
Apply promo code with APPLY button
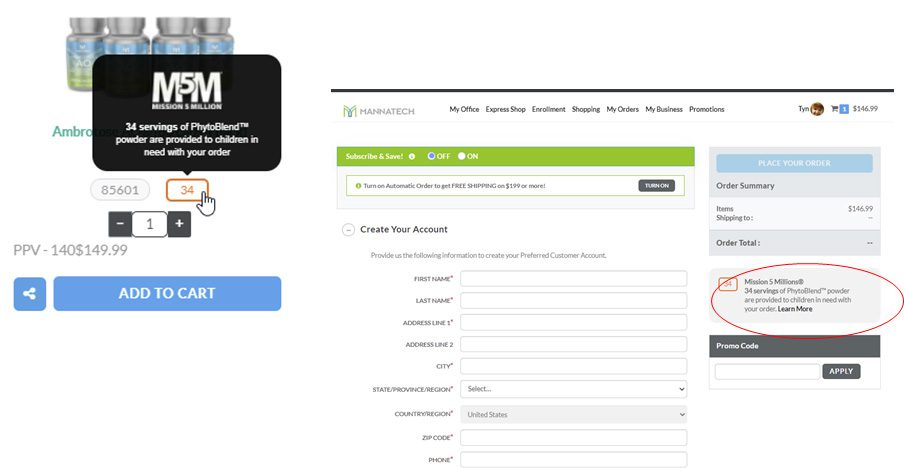pyautogui.click(x=841, y=371)
